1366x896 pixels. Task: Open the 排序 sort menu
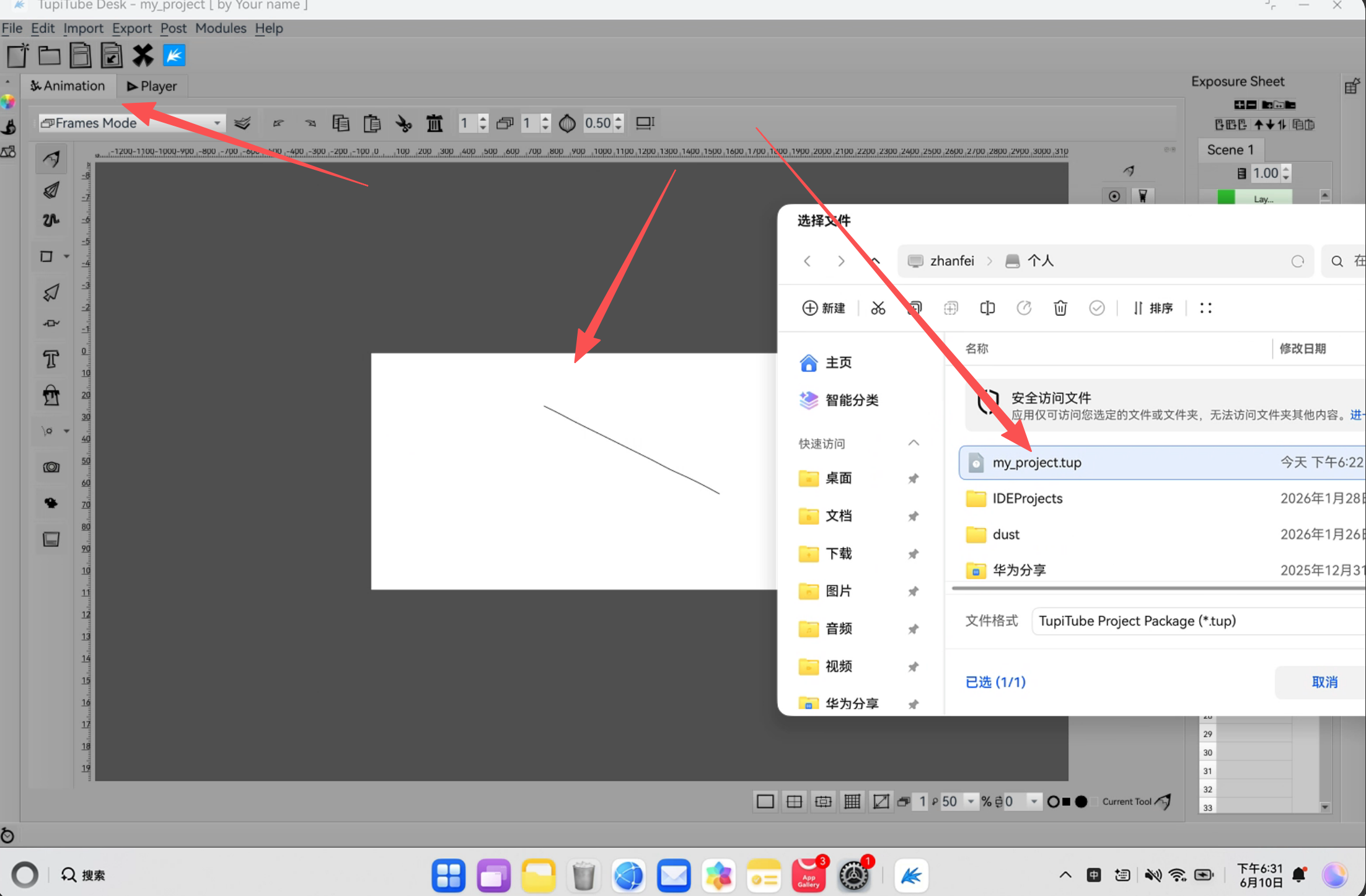[1152, 308]
